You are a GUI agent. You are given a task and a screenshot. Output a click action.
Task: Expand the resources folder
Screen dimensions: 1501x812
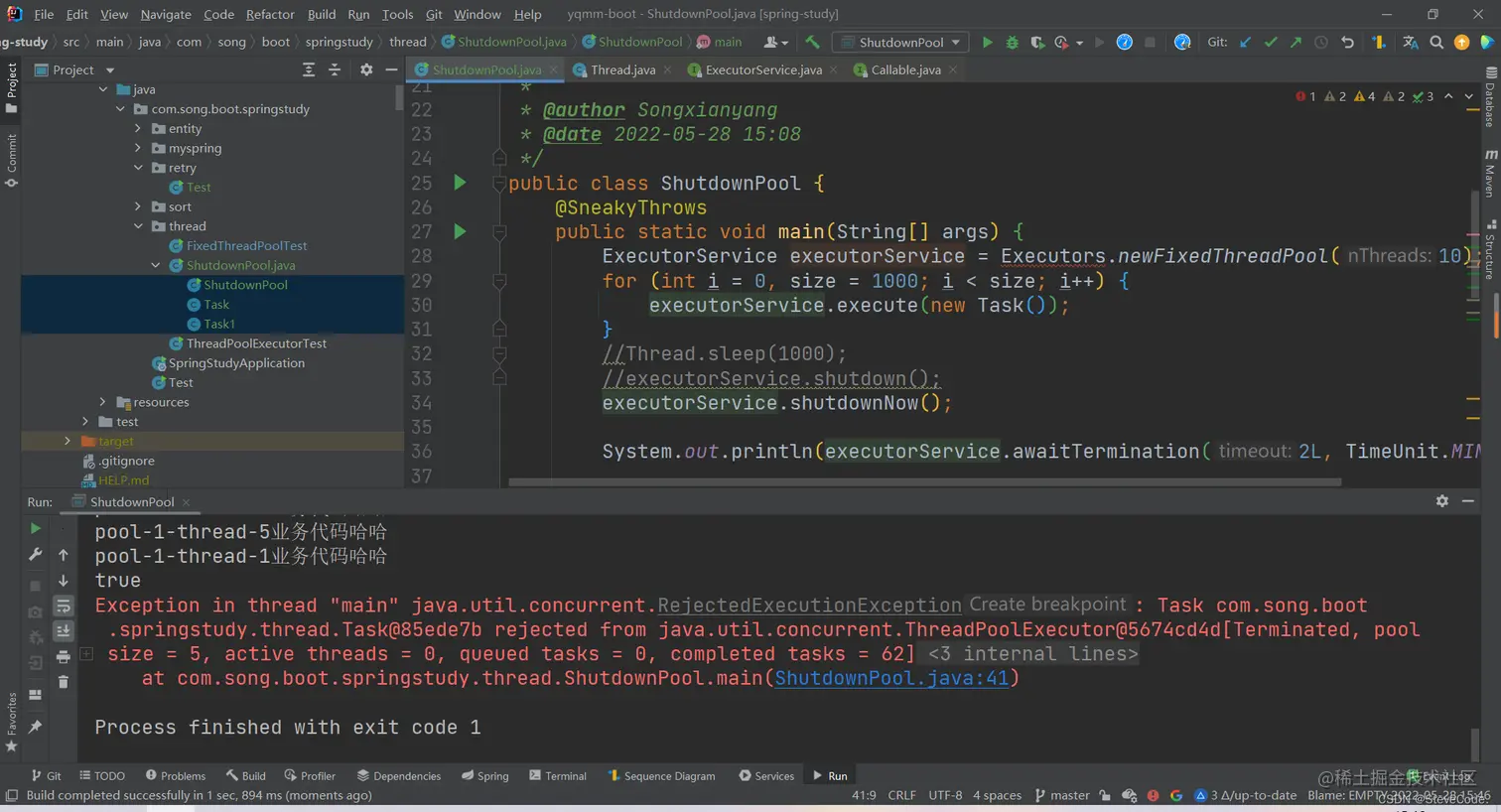click(102, 402)
